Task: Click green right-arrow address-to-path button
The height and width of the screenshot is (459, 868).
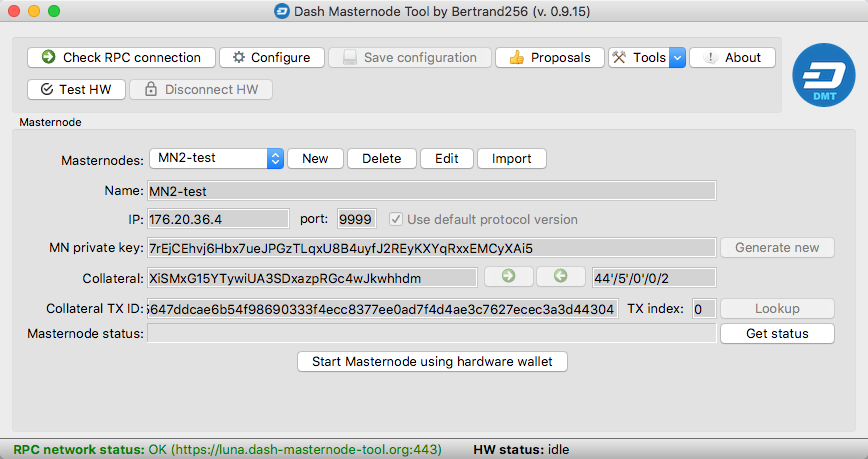Action: [509, 276]
